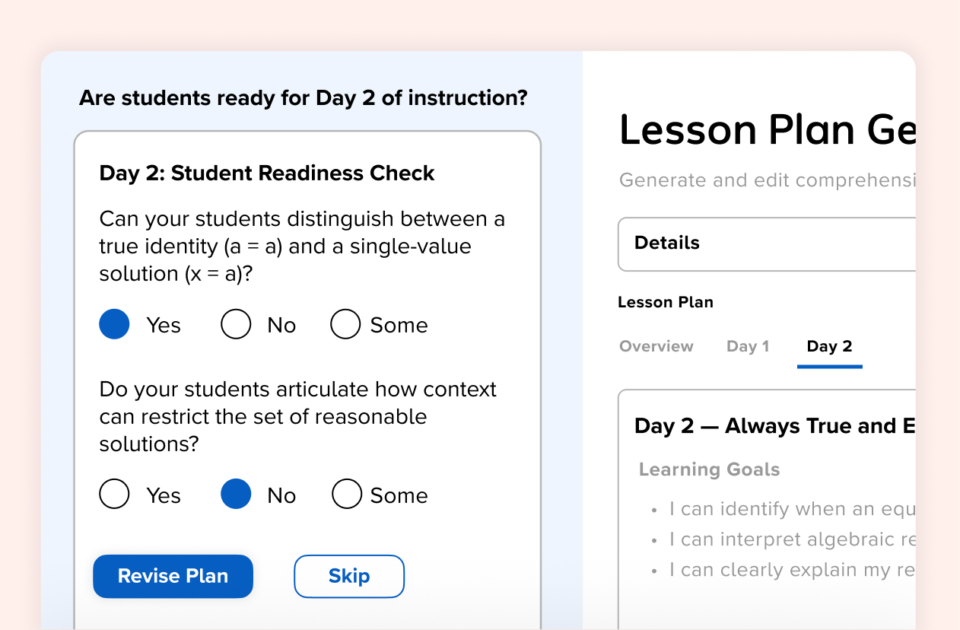Select "Yes" for the context restriction question

114,494
